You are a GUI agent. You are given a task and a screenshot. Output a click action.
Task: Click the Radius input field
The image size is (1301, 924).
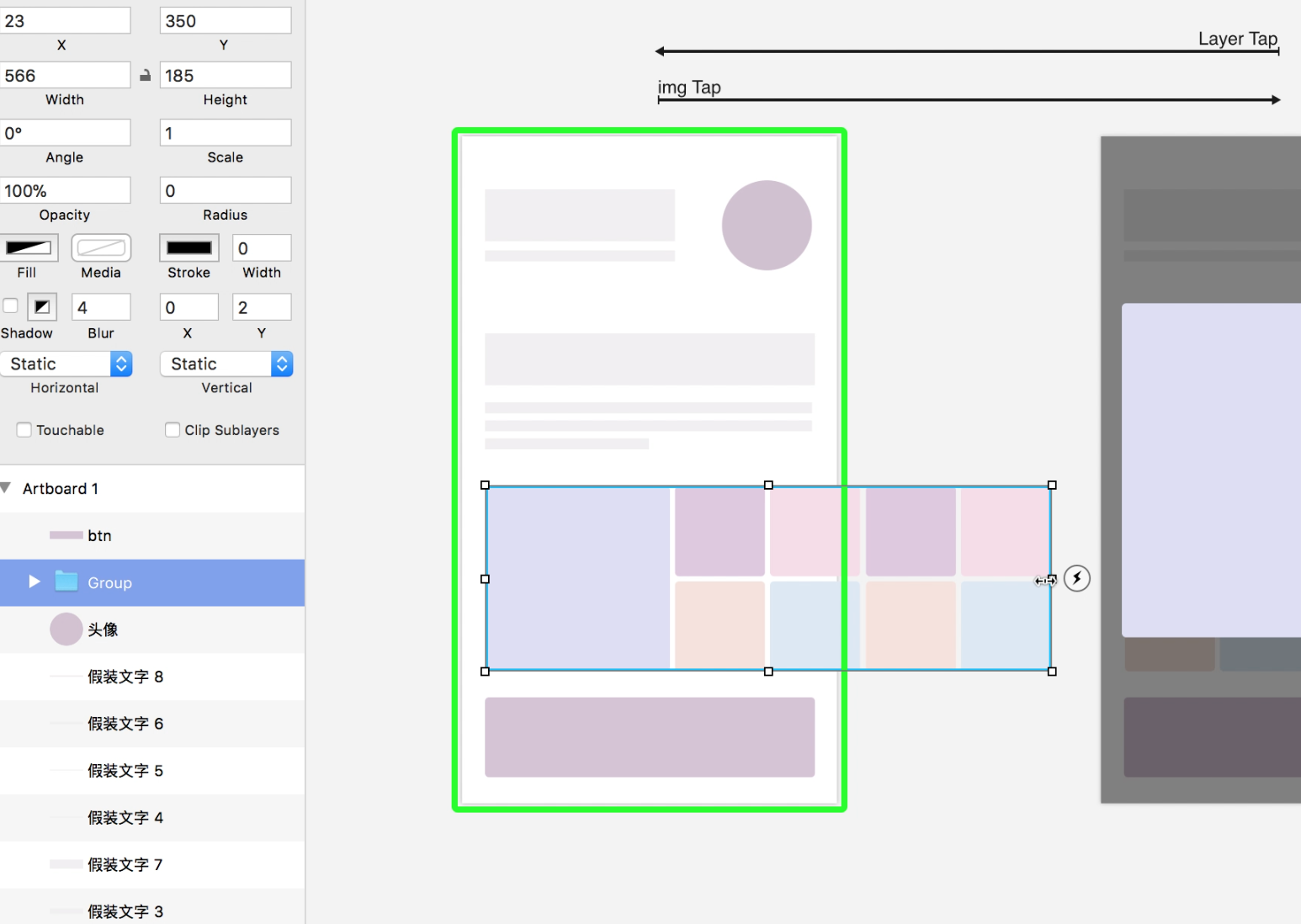(x=226, y=191)
